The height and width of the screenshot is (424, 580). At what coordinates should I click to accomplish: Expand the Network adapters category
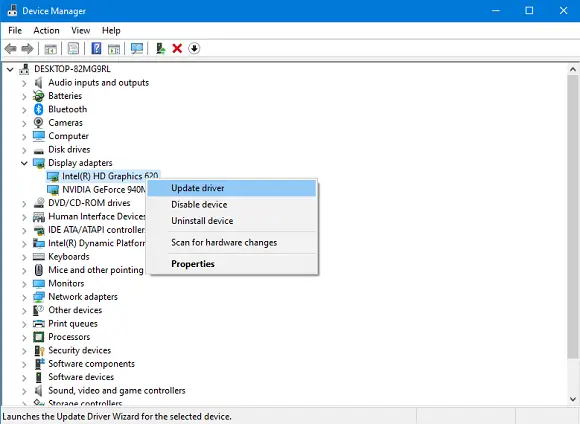pos(24,297)
